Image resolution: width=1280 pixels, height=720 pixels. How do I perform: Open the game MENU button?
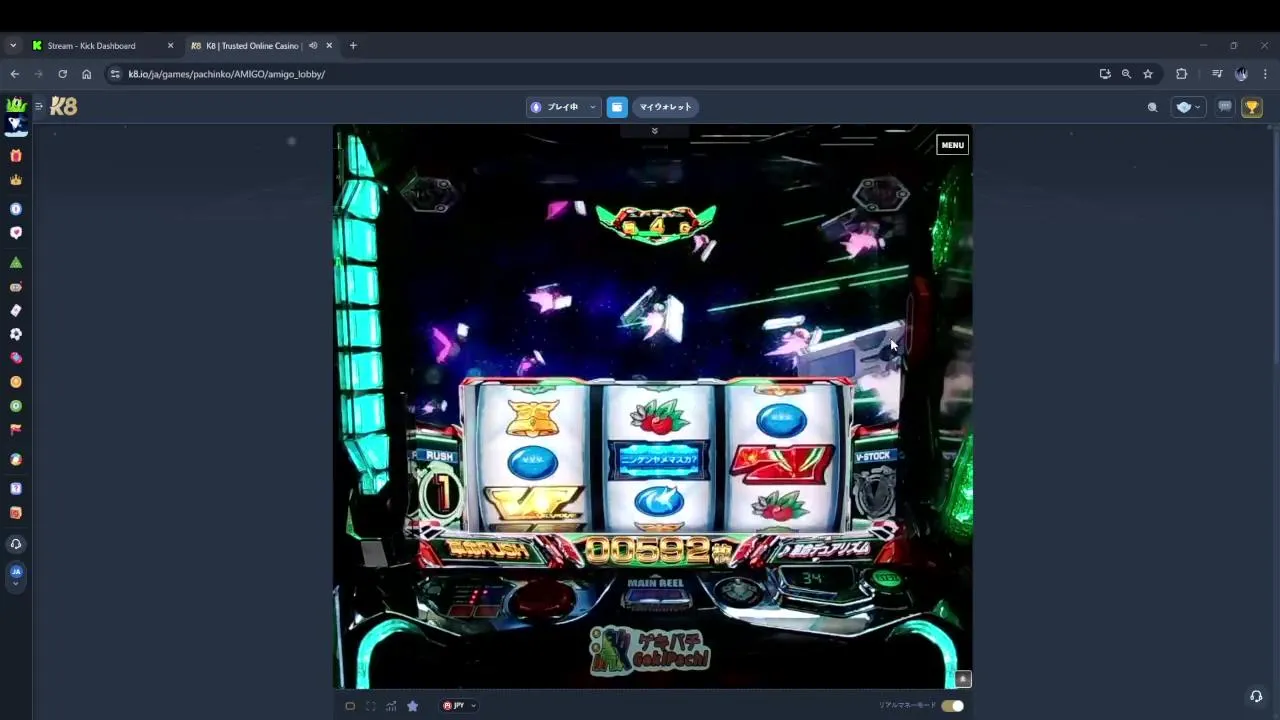click(x=952, y=145)
